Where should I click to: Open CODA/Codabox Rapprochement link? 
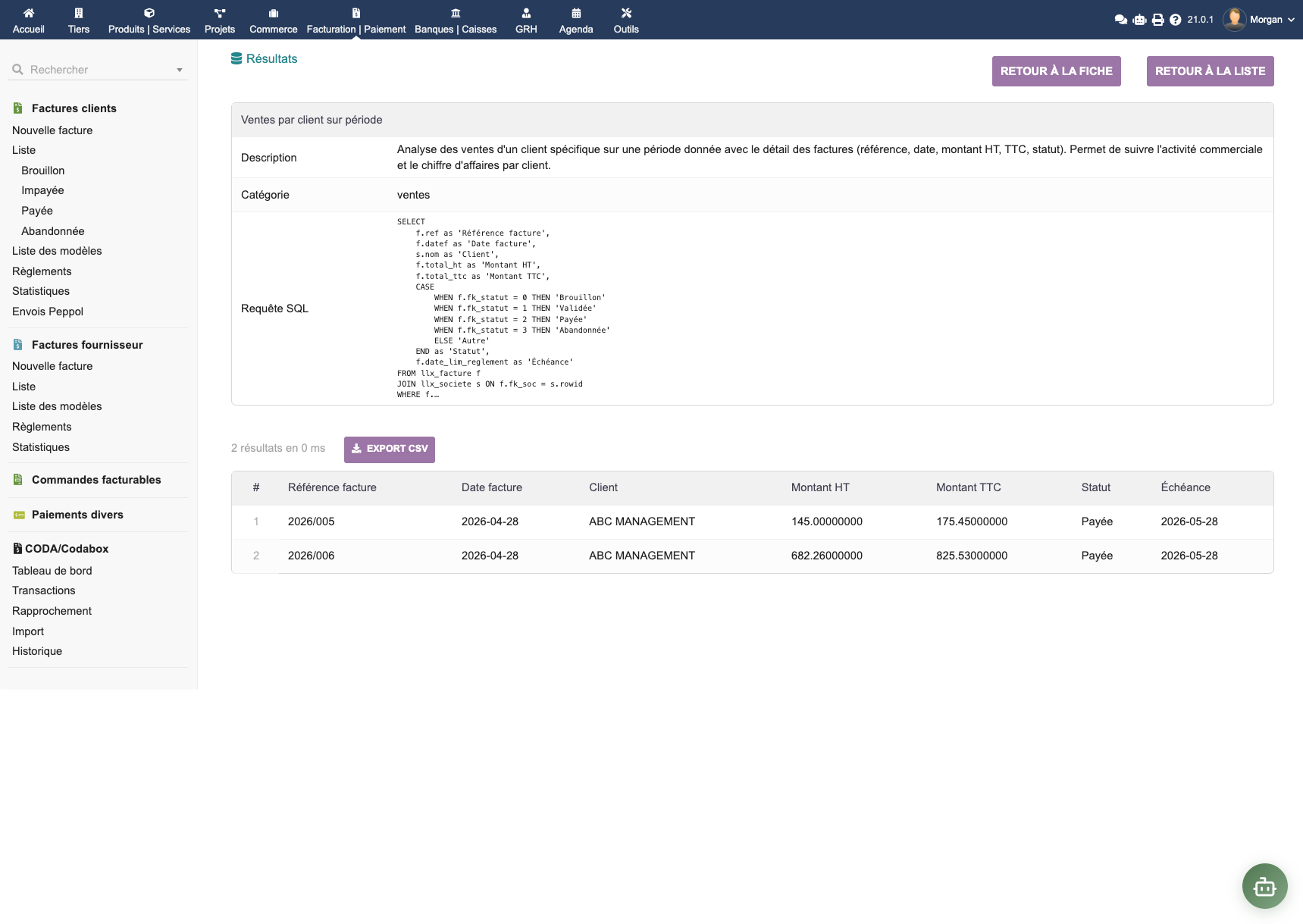click(52, 611)
